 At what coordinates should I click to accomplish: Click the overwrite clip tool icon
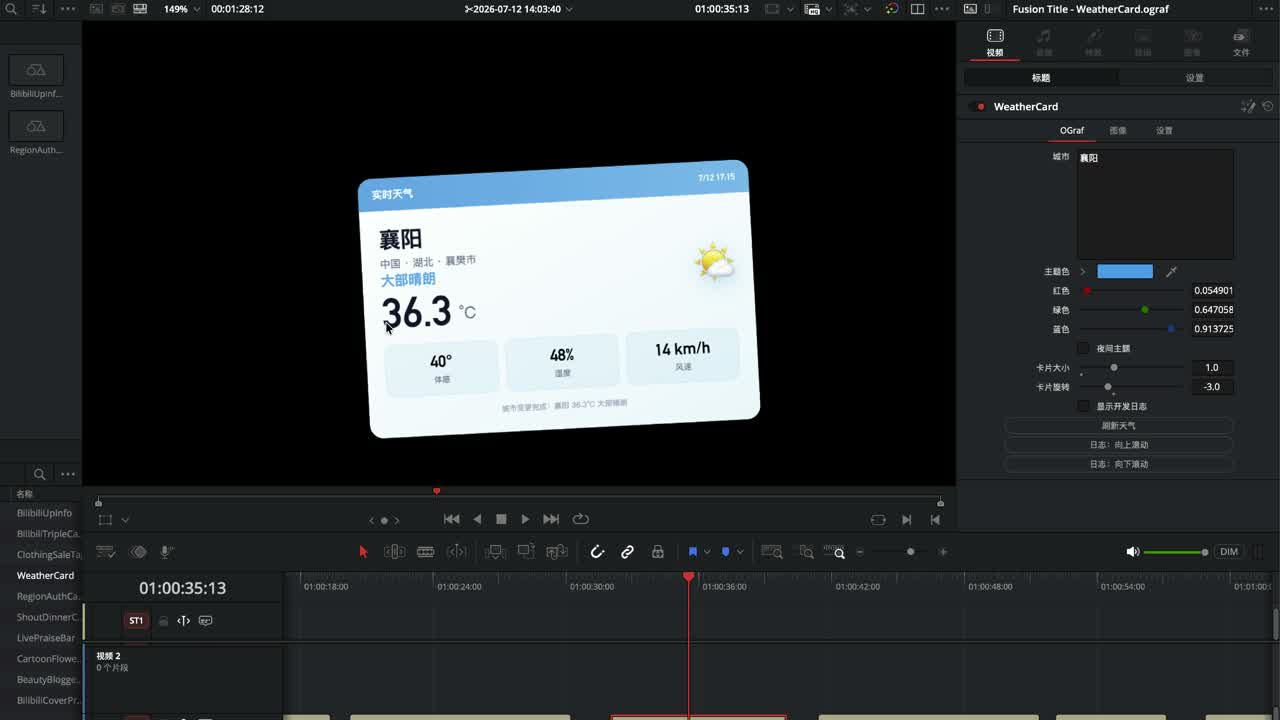(x=526, y=552)
